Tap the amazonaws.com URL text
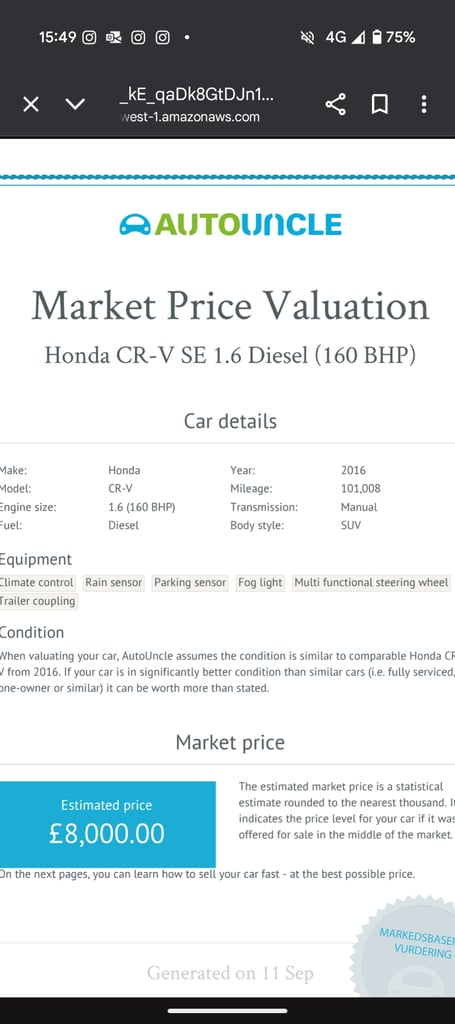 (191, 117)
